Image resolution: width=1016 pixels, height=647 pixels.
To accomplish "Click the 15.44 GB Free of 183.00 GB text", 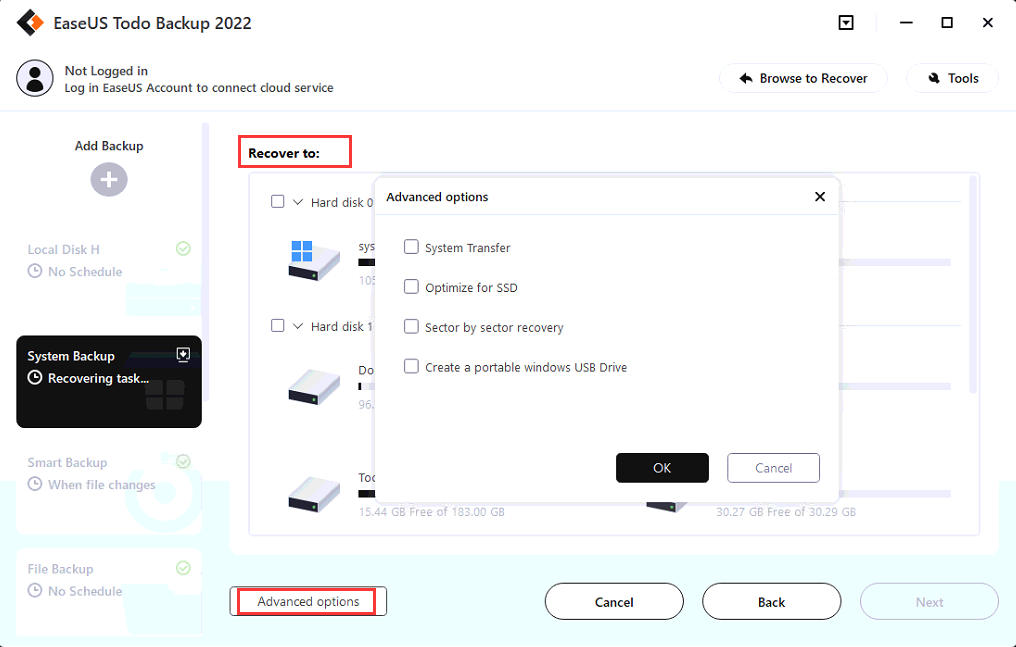I will pyautogui.click(x=432, y=512).
